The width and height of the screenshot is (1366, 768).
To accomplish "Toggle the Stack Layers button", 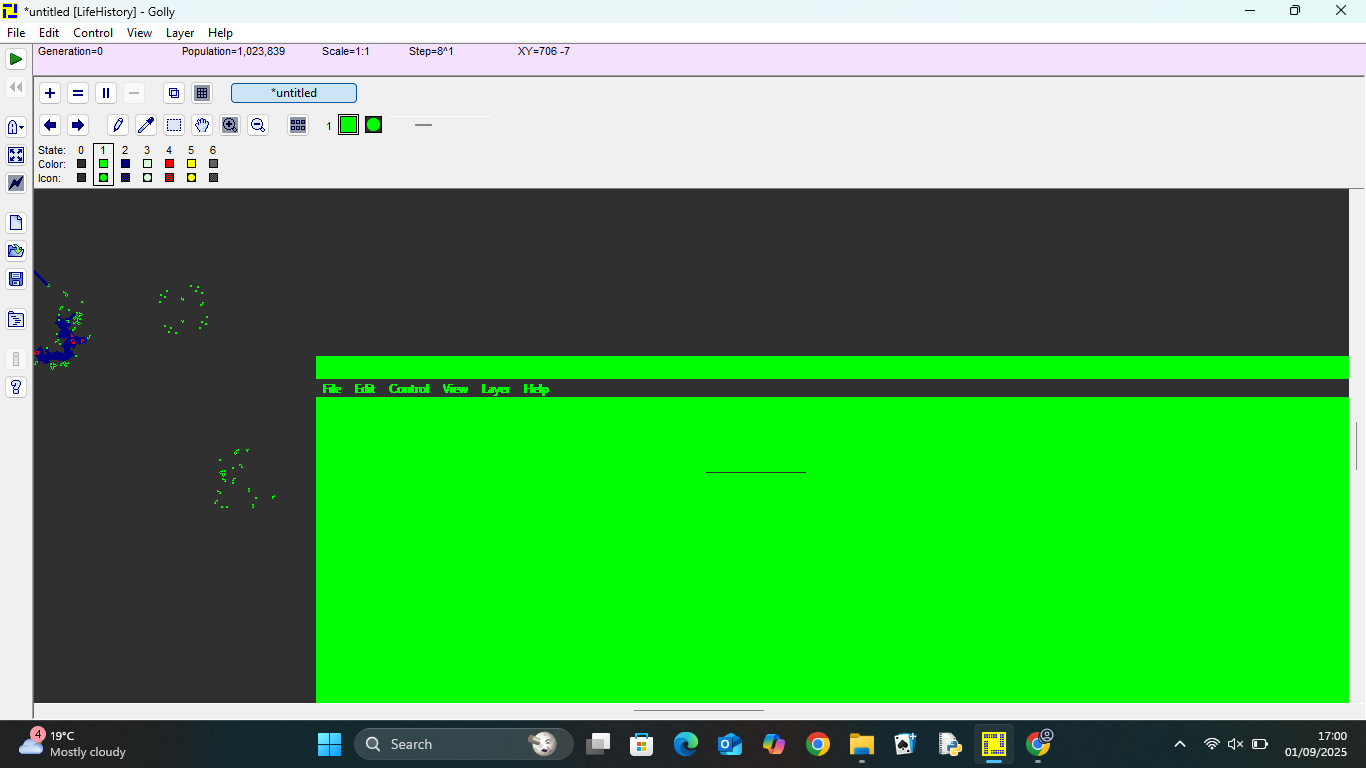I will pos(174,93).
